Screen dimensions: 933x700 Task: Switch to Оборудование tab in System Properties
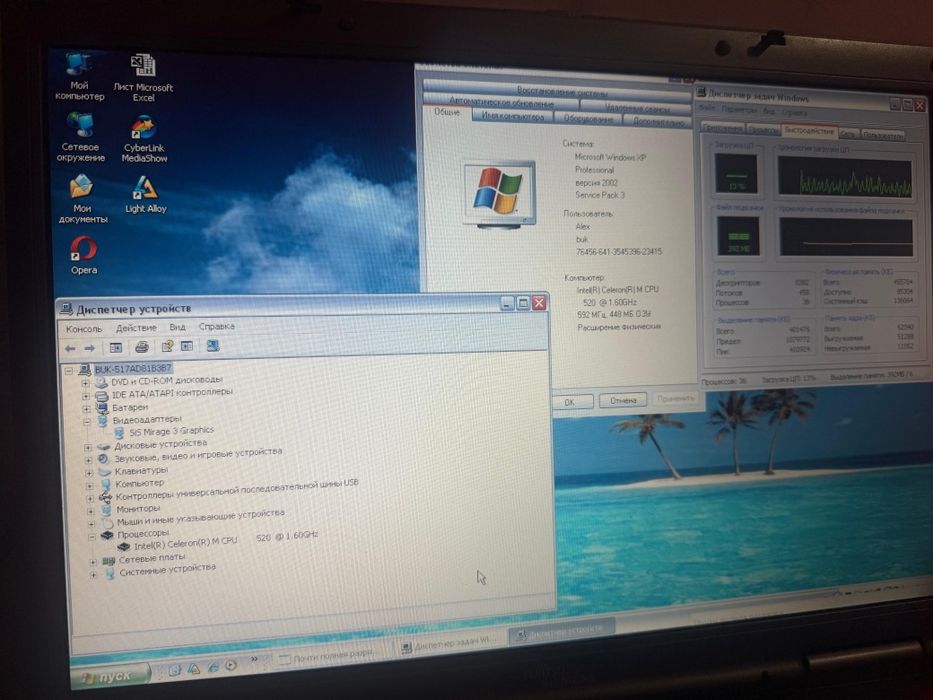click(x=588, y=119)
